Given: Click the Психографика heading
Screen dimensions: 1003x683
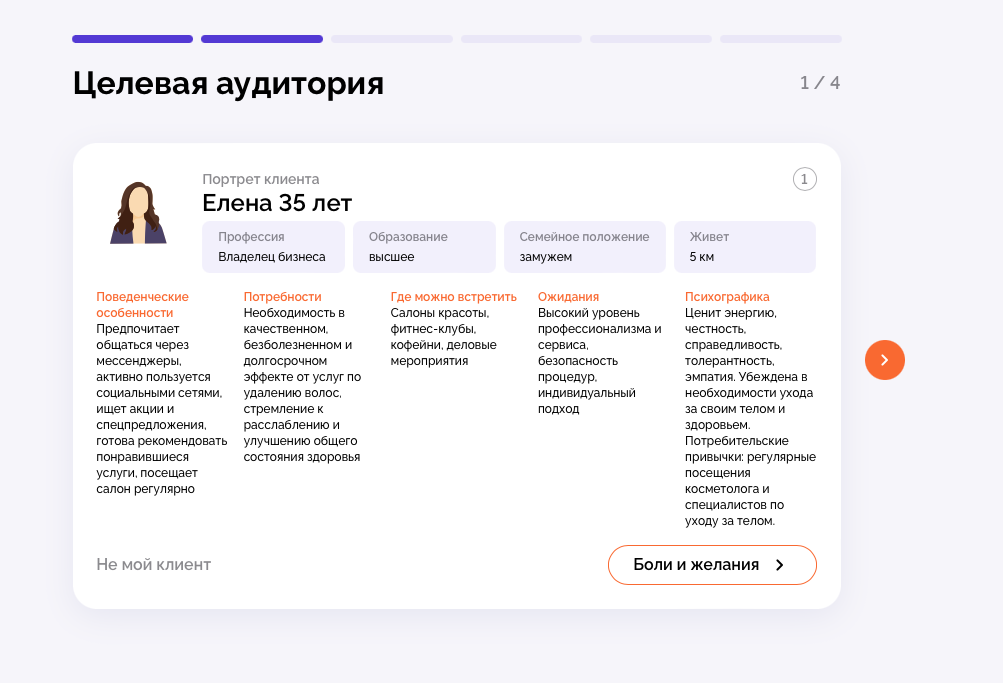Looking at the screenshot, I should [x=727, y=297].
